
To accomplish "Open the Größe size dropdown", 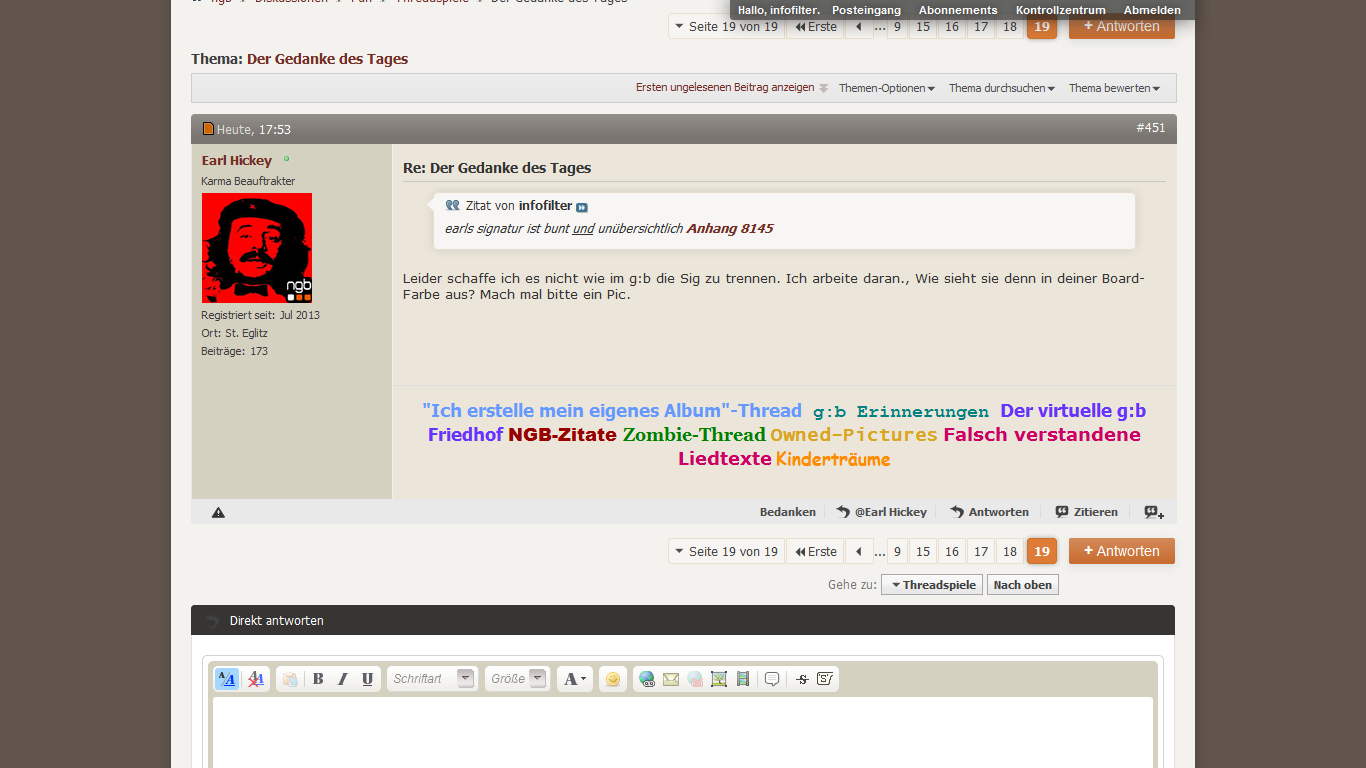I will pos(517,679).
